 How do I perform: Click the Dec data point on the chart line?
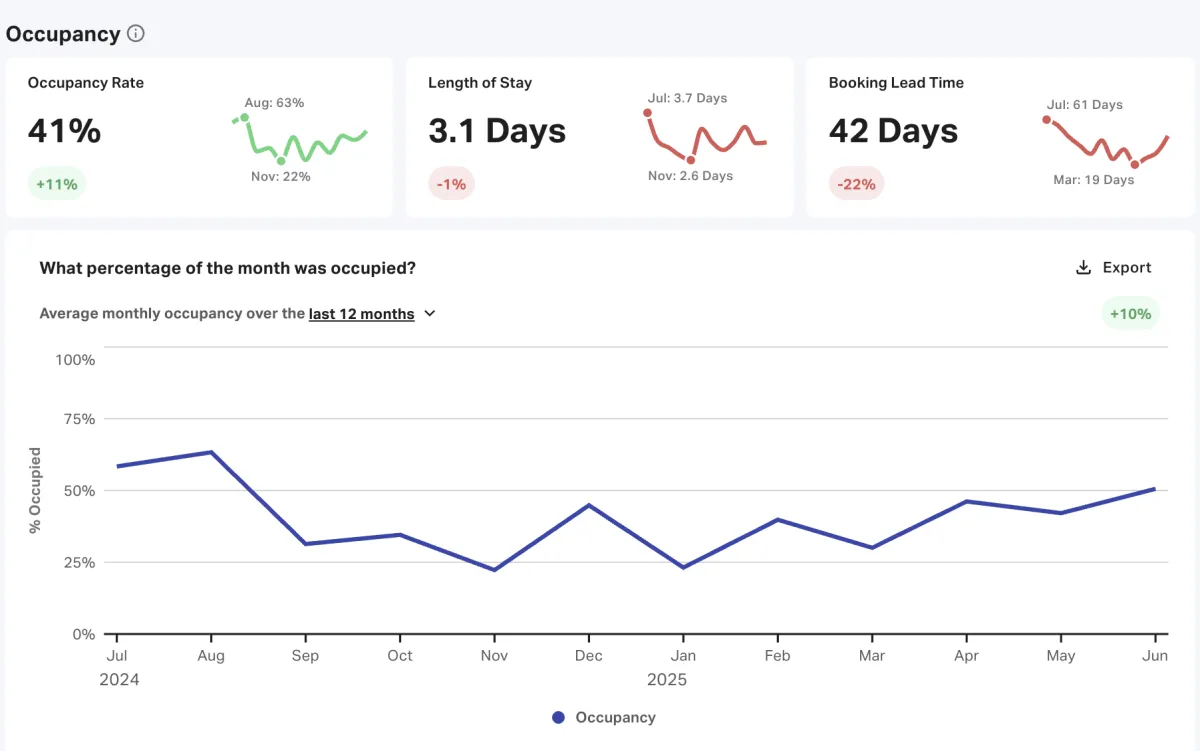589,505
